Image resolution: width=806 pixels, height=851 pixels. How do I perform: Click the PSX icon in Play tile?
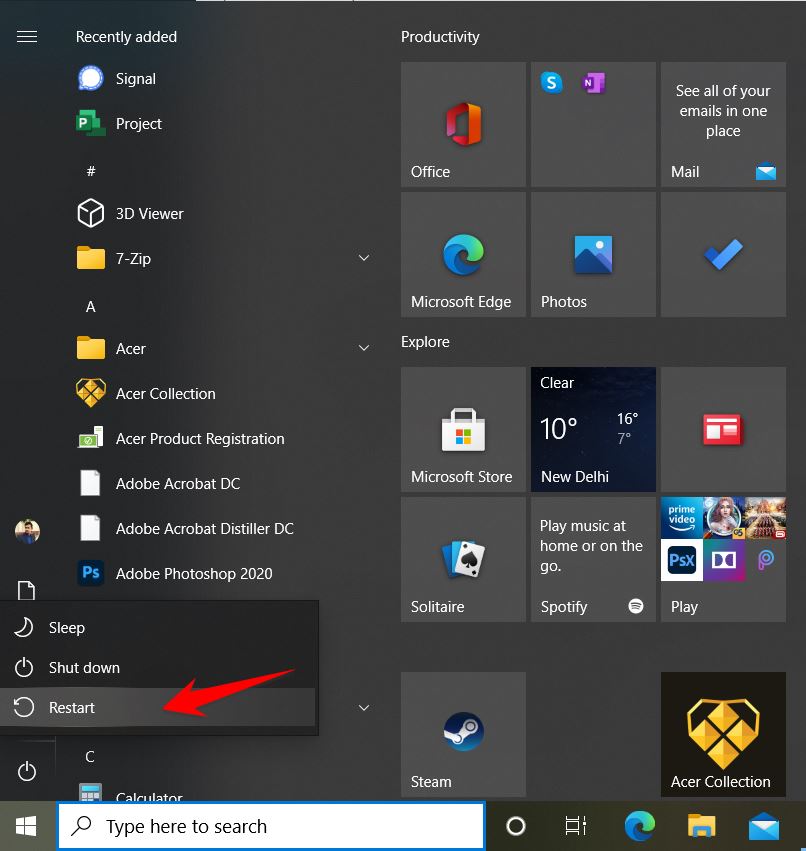[682, 560]
